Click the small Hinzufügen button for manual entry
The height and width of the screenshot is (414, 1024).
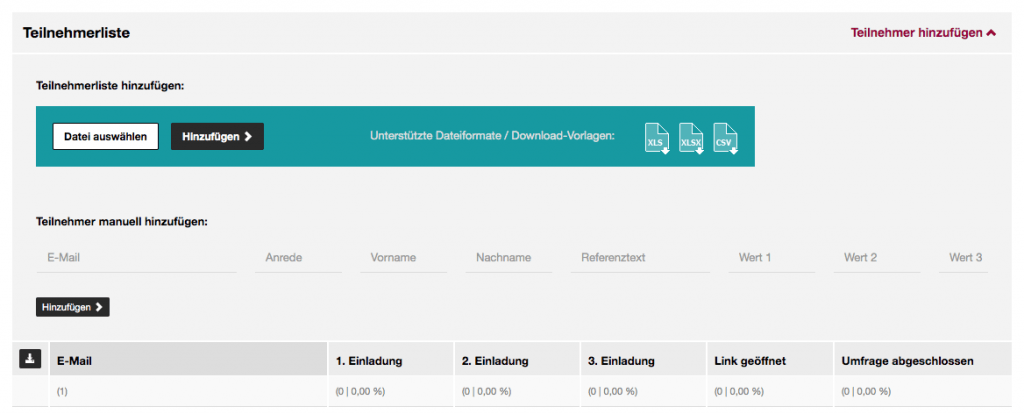click(x=72, y=307)
